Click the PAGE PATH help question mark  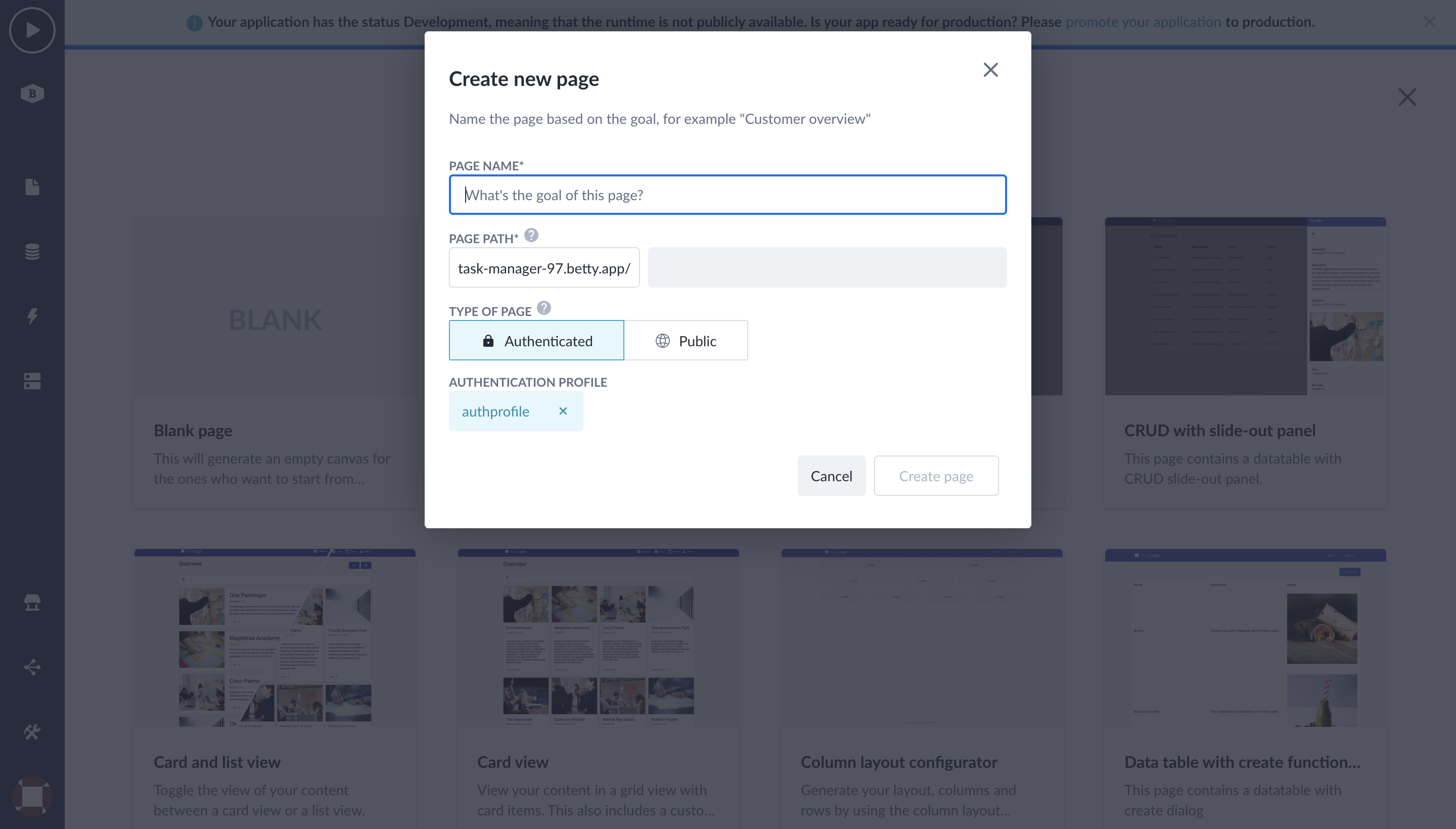(x=530, y=236)
